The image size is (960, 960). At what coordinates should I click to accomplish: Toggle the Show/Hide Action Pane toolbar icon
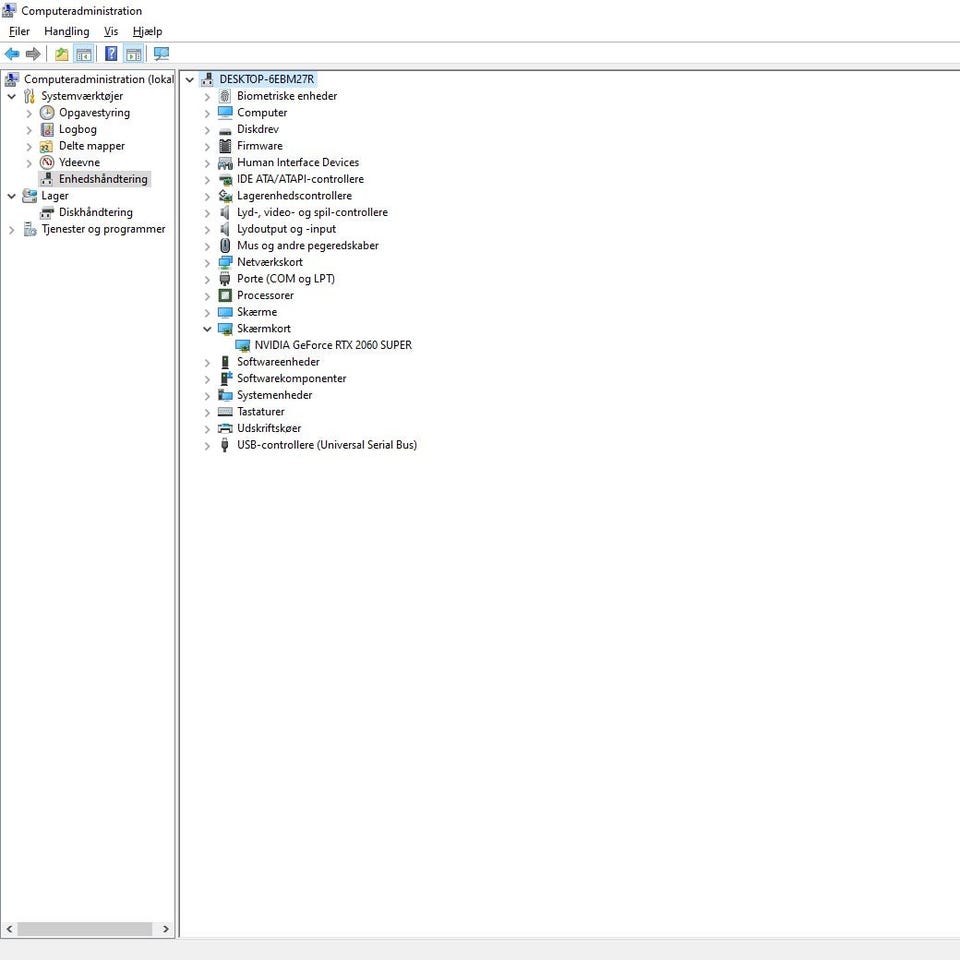[x=133, y=54]
